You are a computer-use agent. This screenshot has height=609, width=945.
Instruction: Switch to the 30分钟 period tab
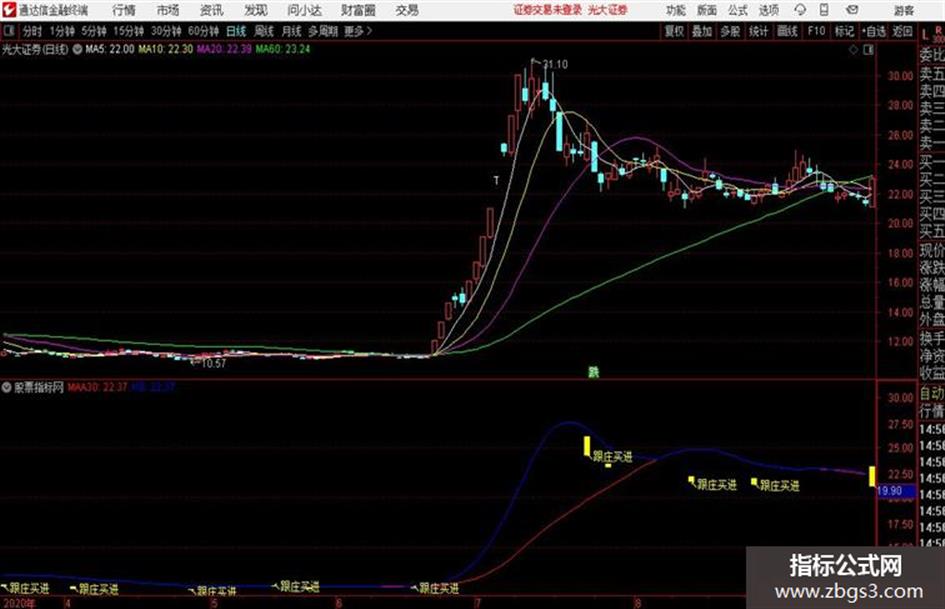coord(166,31)
